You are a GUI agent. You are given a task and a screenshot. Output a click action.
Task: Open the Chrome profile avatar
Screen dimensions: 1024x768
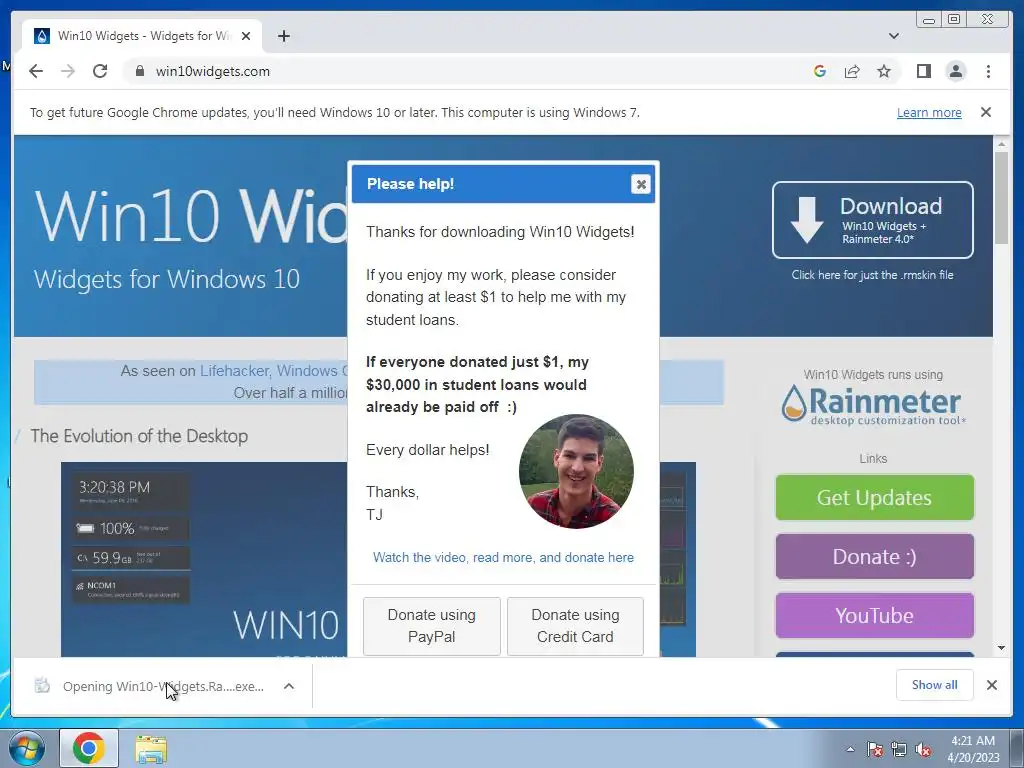click(955, 71)
